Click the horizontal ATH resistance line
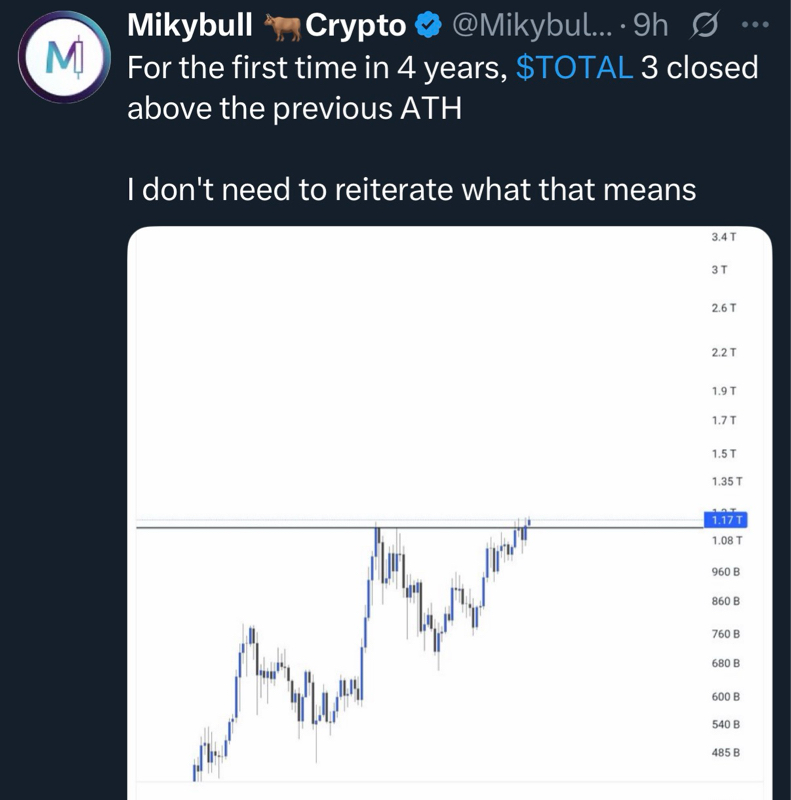 pos(250,526)
